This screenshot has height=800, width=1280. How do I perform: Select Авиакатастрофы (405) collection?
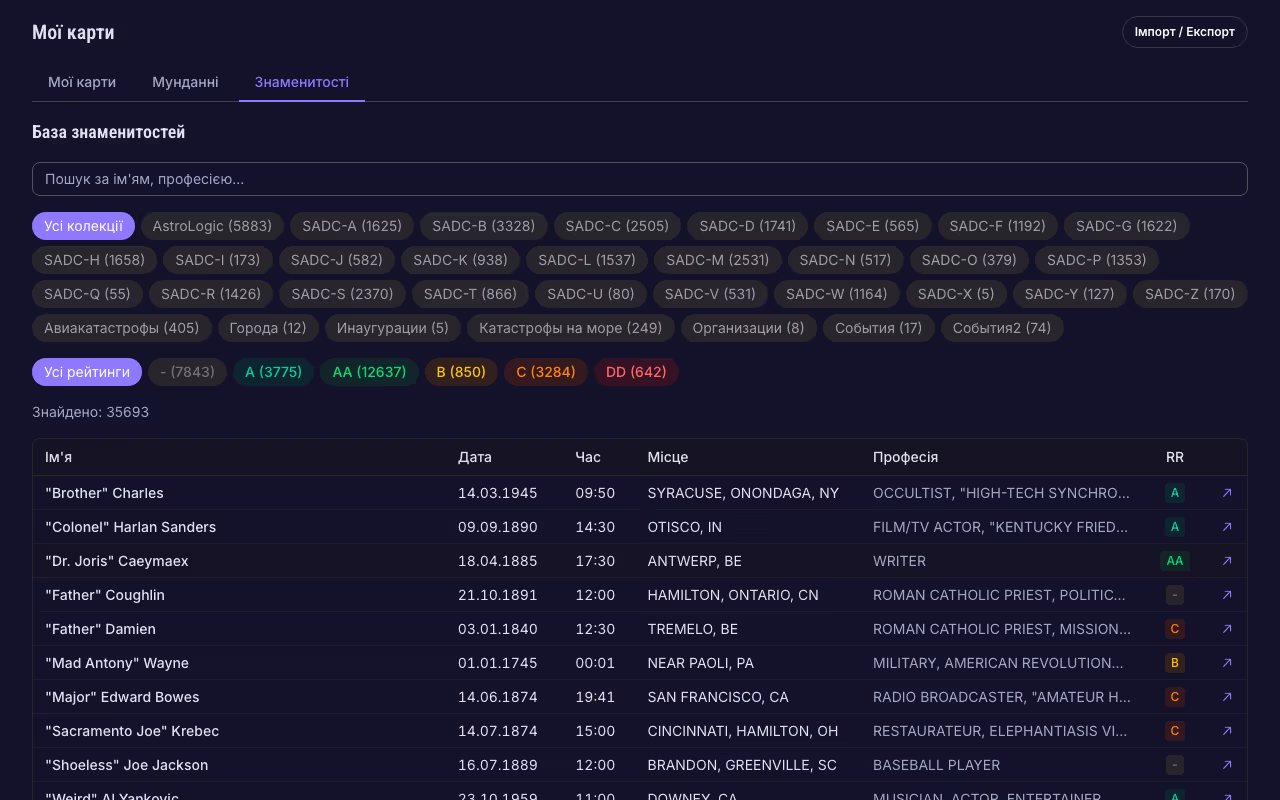[121, 328]
